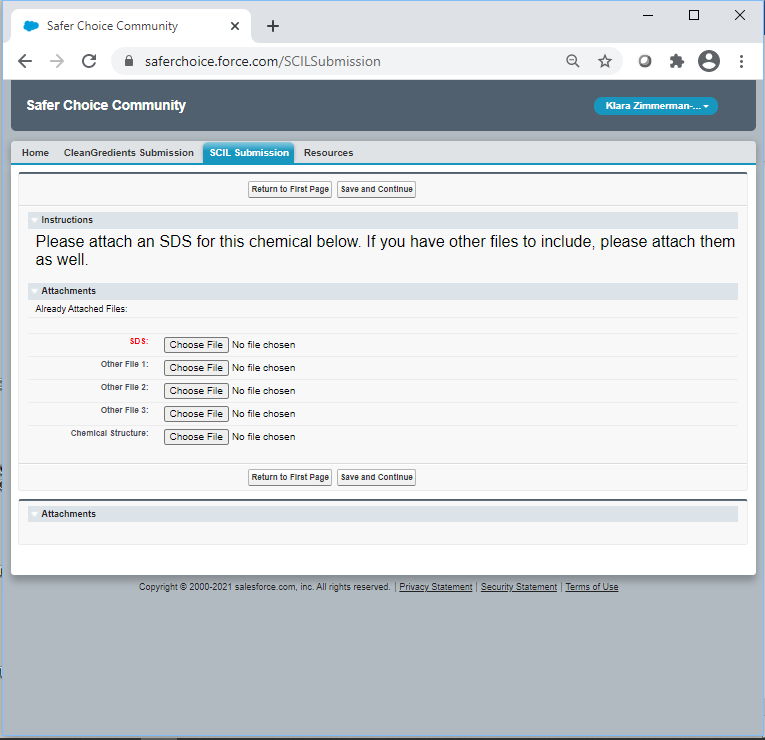Open a new browser tab
Viewport: 765px width, 740px height.
pyautogui.click(x=273, y=26)
